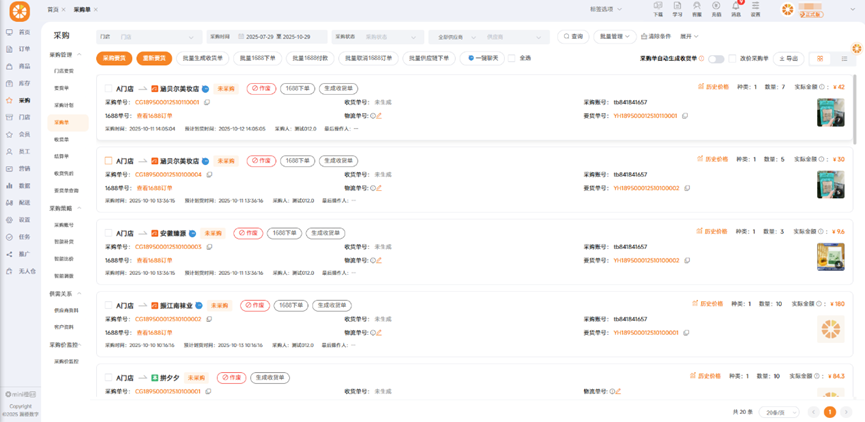Screen dimensions: 865x422
Task: Open 门店要货 in 采购 menu
Action: 64,71
